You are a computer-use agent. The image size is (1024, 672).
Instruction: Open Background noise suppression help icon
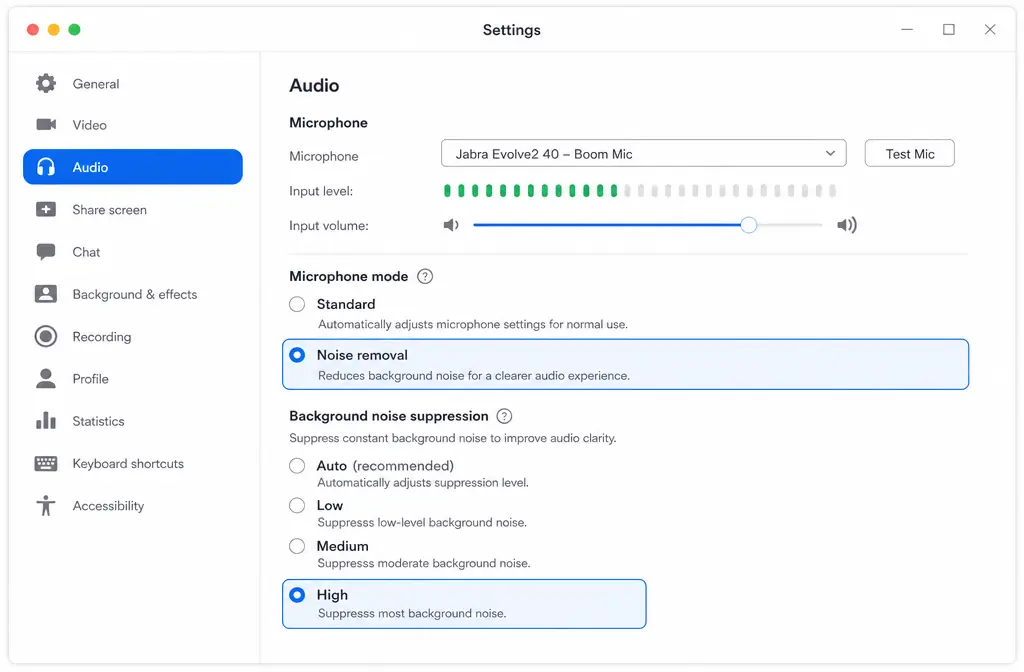[504, 416]
